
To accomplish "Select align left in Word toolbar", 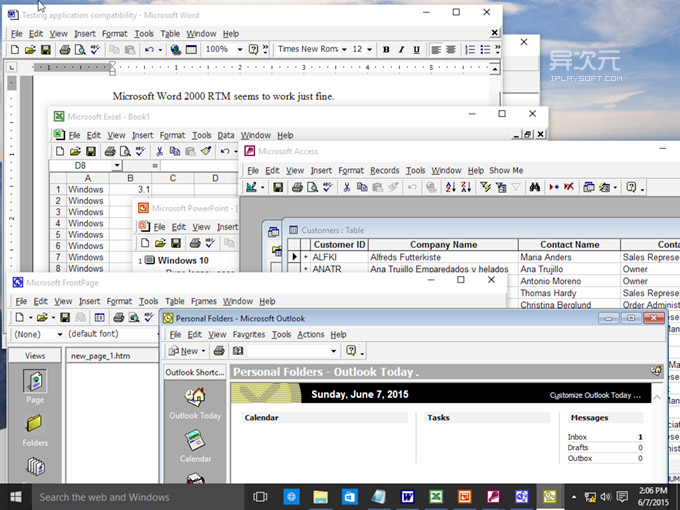I will [436, 49].
